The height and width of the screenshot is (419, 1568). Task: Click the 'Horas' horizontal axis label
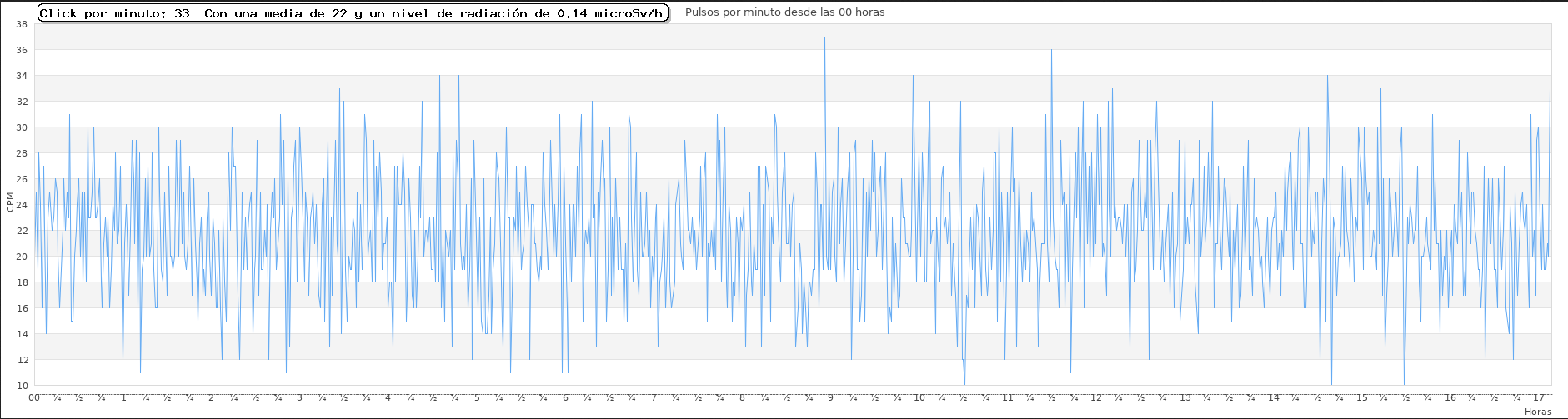coord(1537,412)
